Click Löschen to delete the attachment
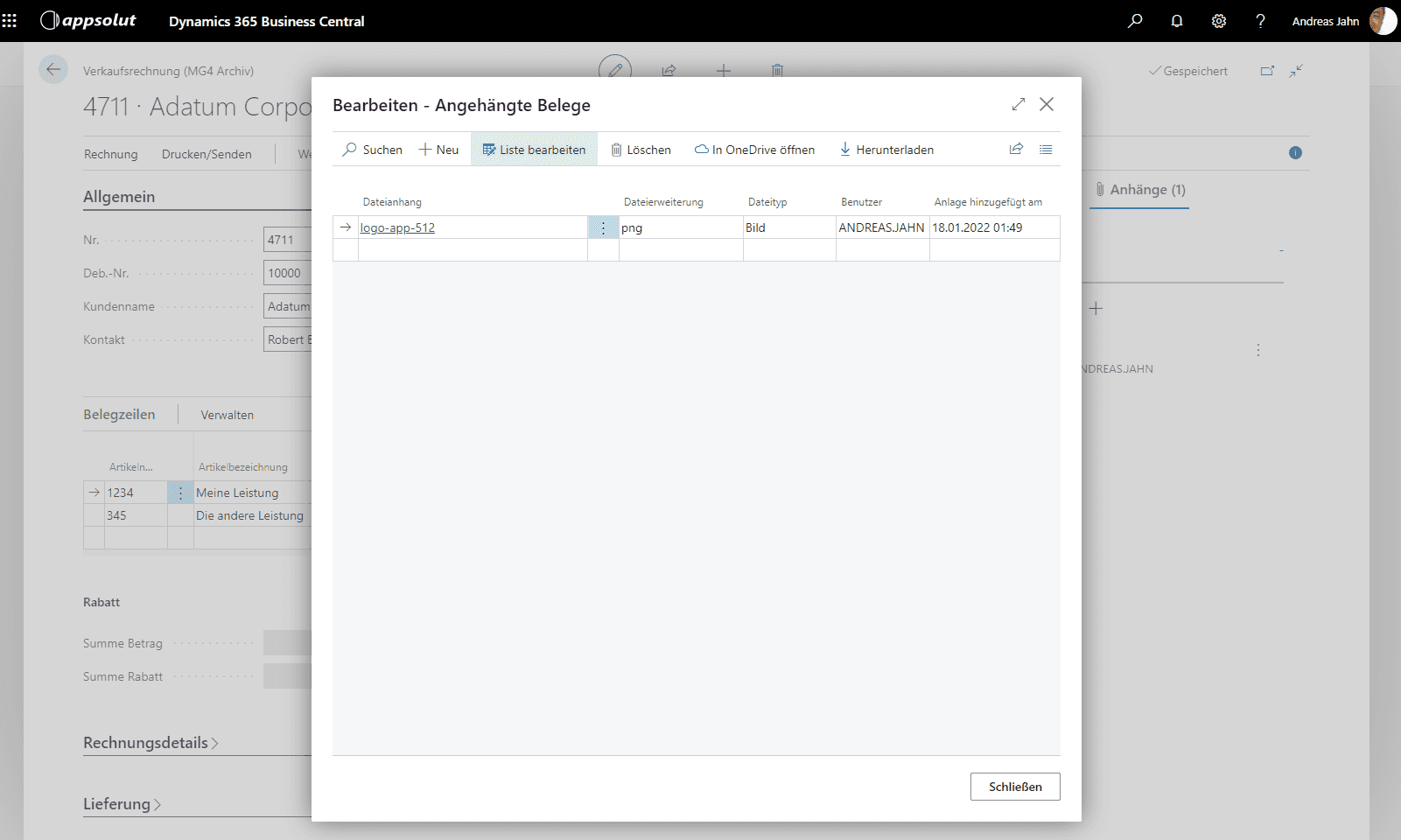The image size is (1401, 840). point(641,150)
